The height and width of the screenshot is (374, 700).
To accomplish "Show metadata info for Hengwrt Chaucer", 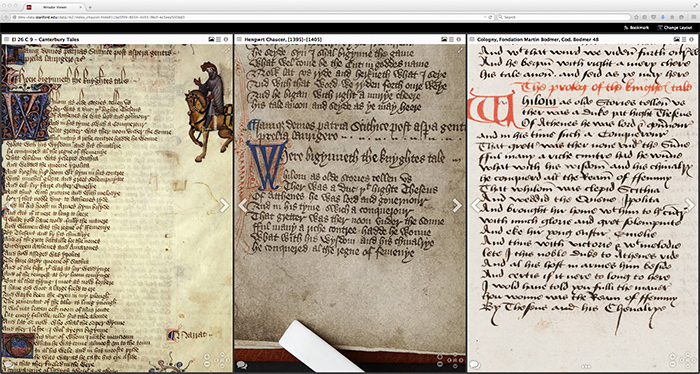I will tap(458, 39).
